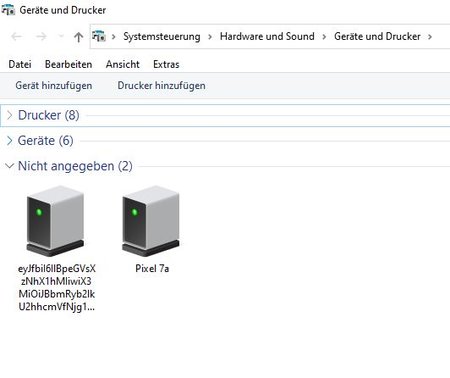Screen dimensions: 450x378
Task: Go forward with the right arrow
Action: (41, 36)
